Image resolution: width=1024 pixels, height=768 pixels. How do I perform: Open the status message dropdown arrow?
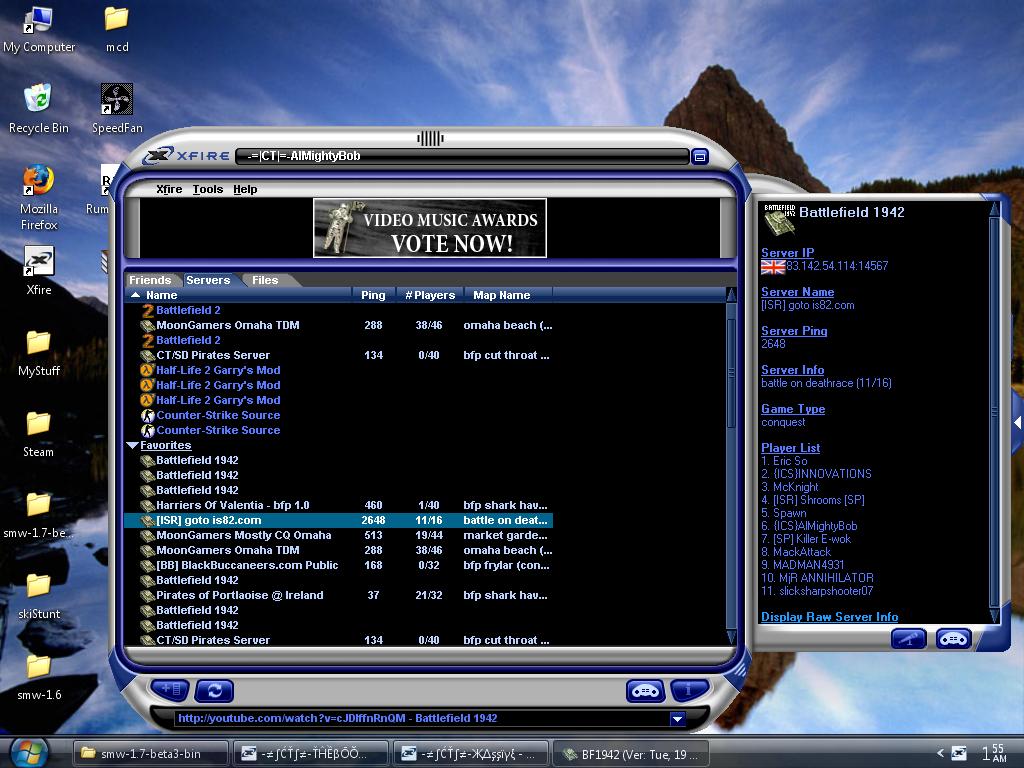677,718
